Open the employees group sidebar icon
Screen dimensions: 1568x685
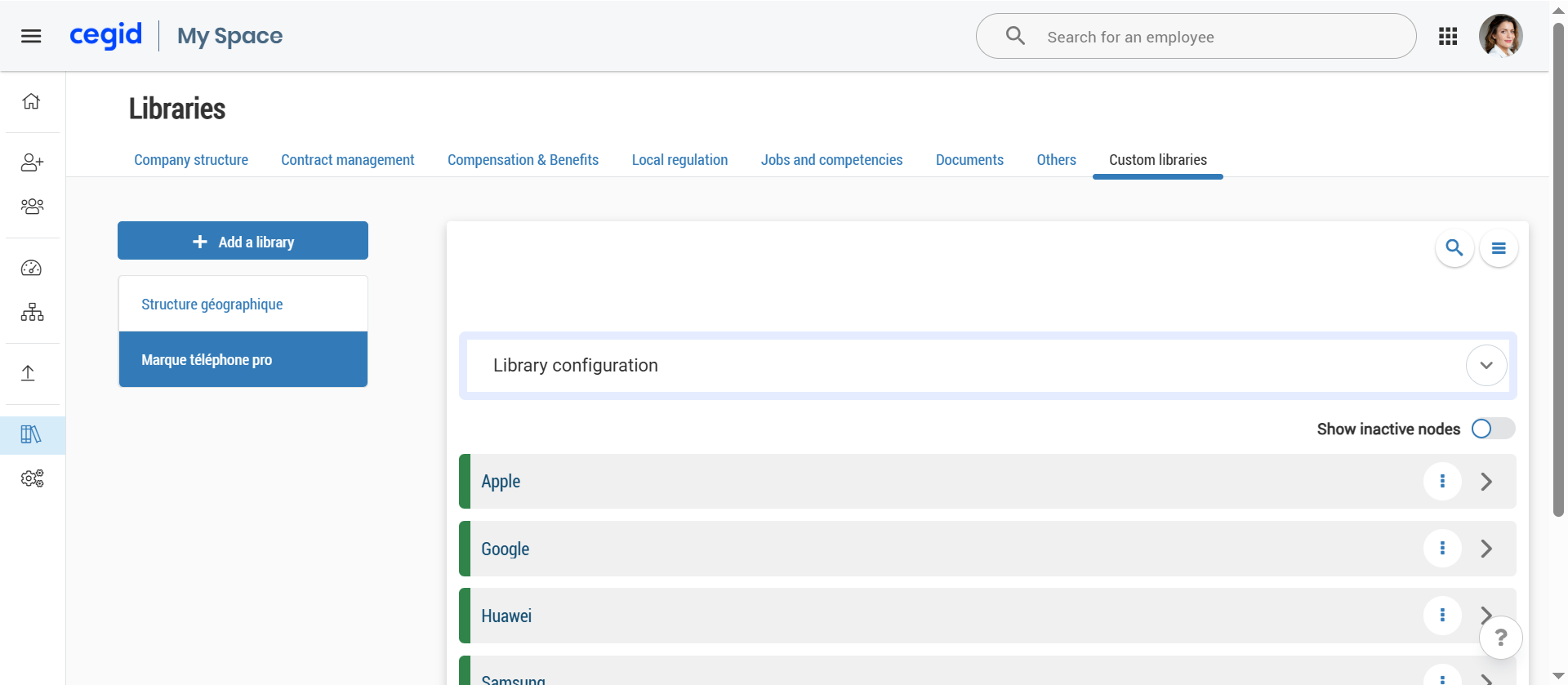click(x=32, y=207)
